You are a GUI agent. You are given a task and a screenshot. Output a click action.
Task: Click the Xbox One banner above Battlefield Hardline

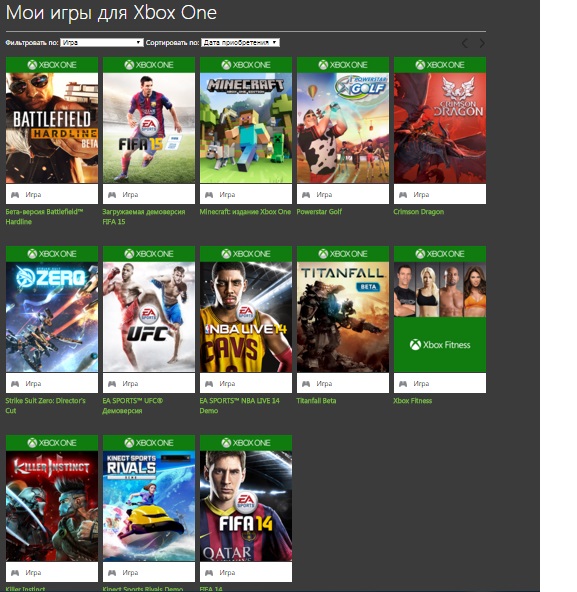[52, 65]
